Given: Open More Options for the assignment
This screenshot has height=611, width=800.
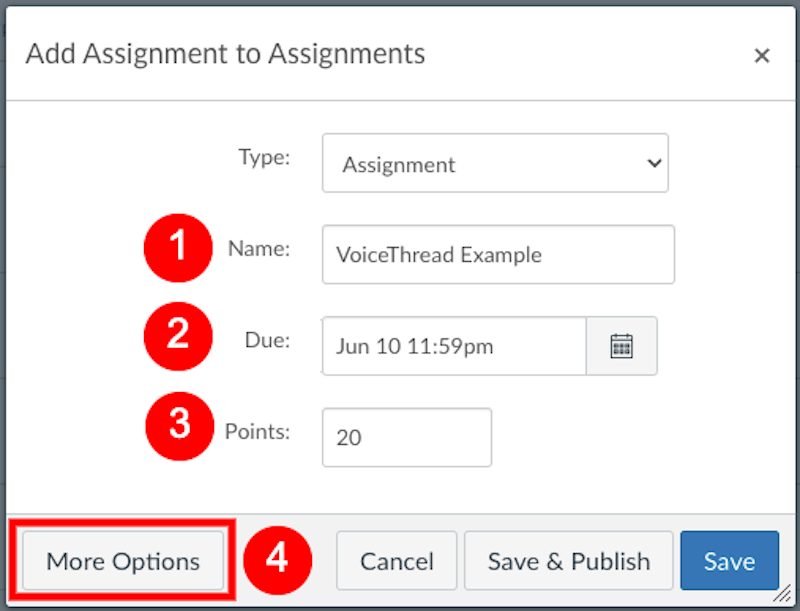Looking at the screenshot, I should click(x=123, y=561).
